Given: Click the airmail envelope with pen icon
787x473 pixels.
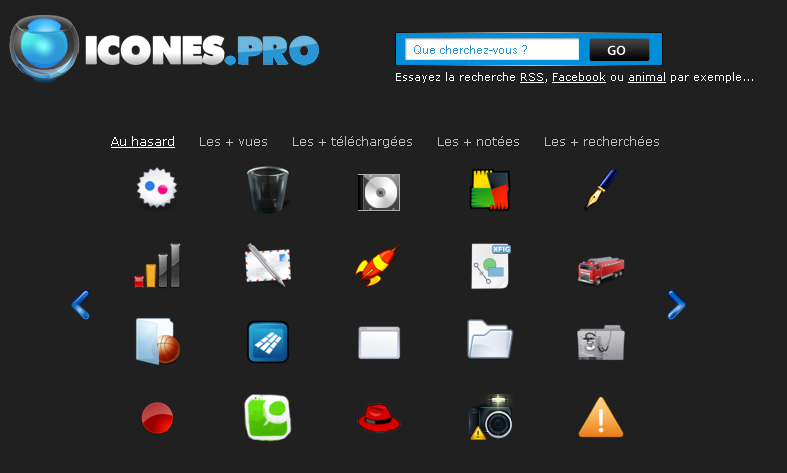Looking at the screenshot, I should point(268,265).
